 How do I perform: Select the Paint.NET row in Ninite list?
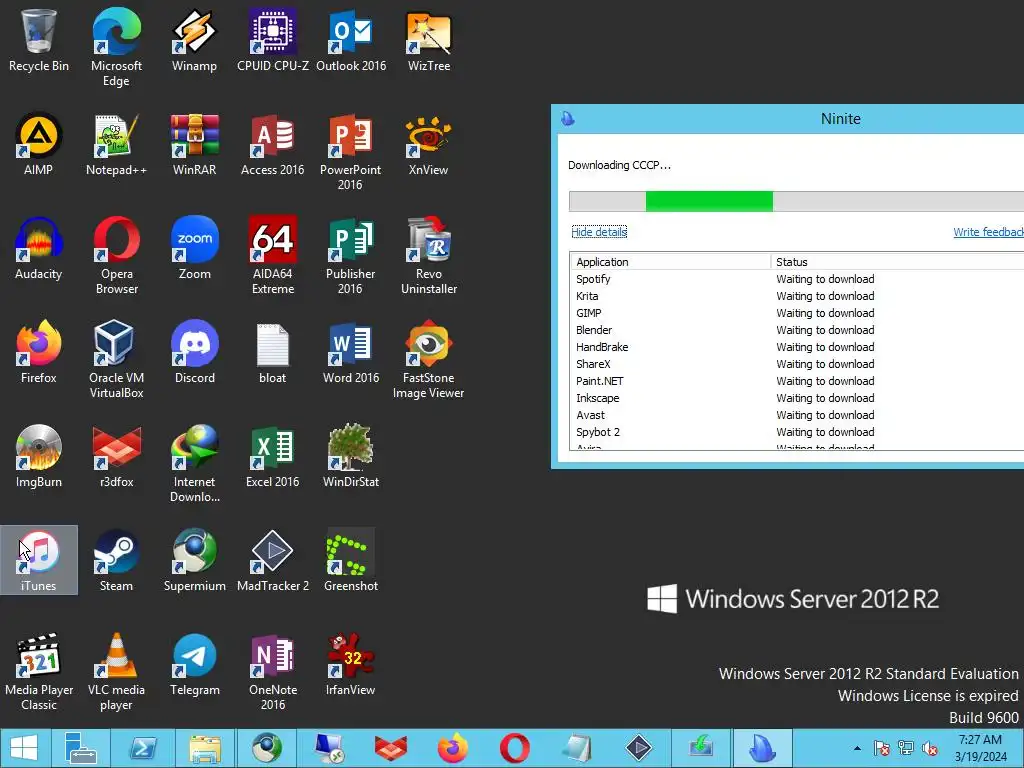pyautogui.click(x=797, y=381)
